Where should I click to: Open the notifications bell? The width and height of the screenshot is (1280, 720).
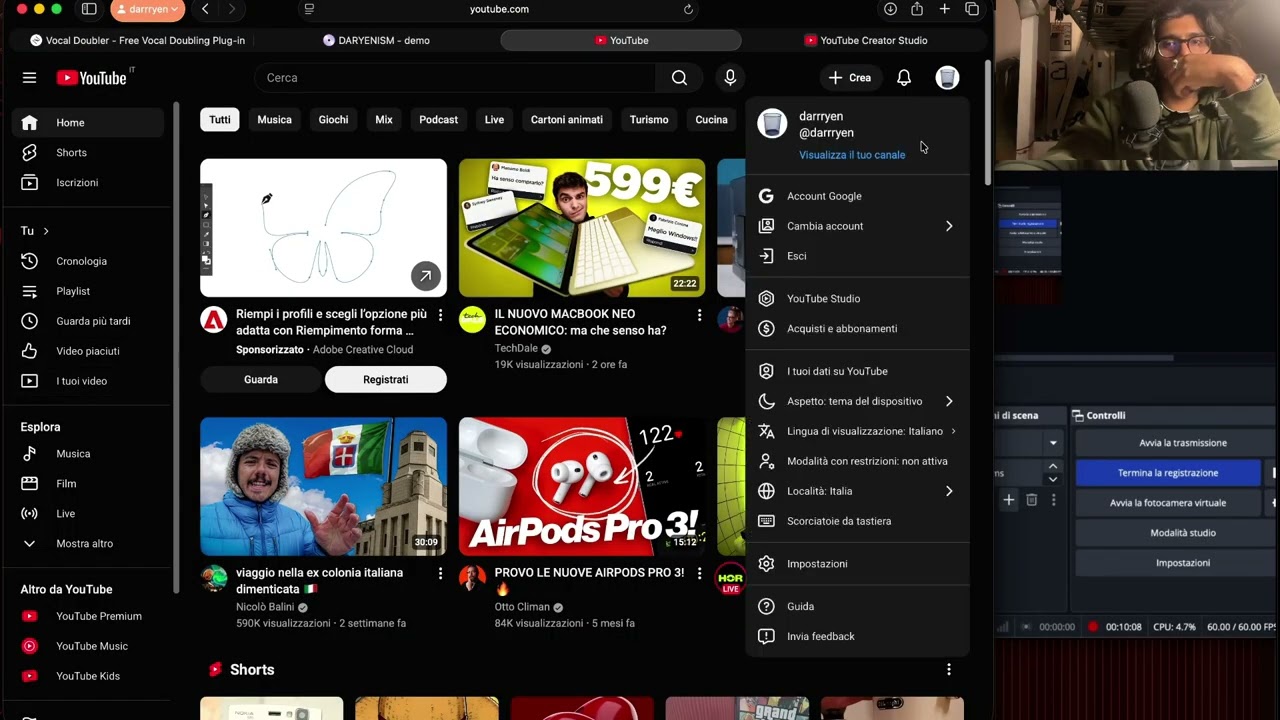point(904,78)
